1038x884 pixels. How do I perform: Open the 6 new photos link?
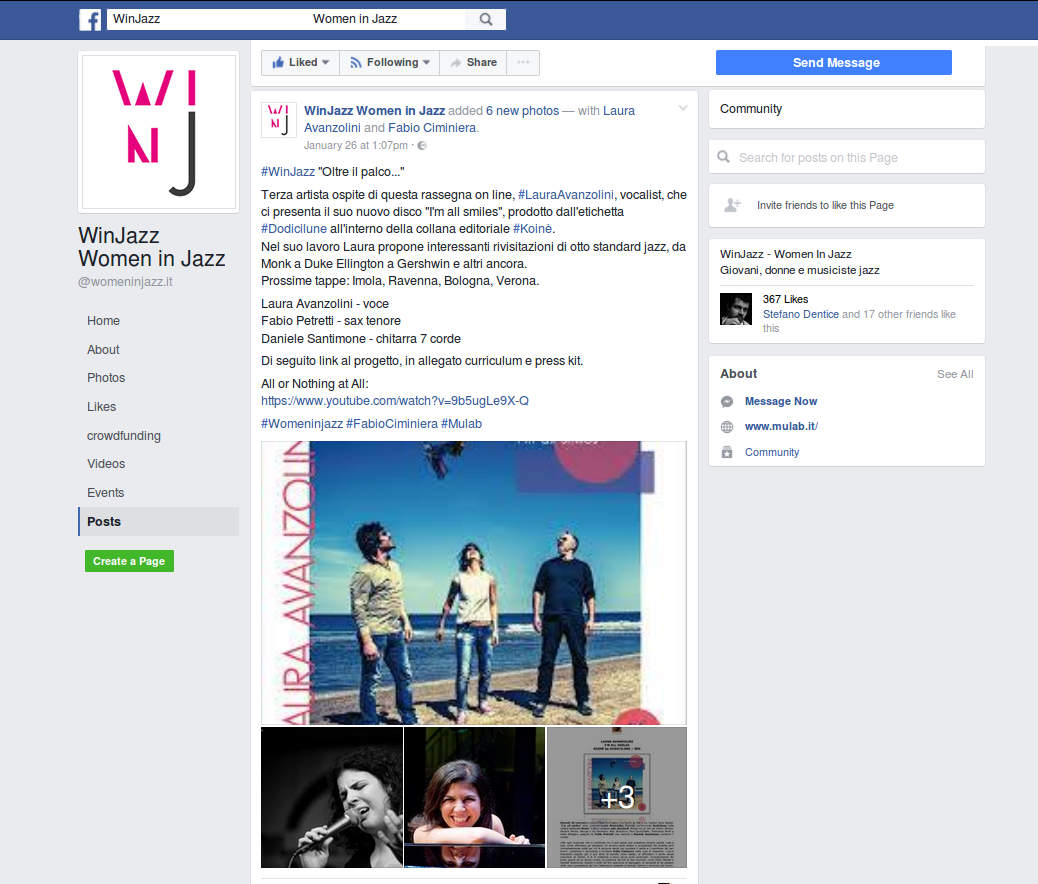pyautogui.click(x=522, y=111)
